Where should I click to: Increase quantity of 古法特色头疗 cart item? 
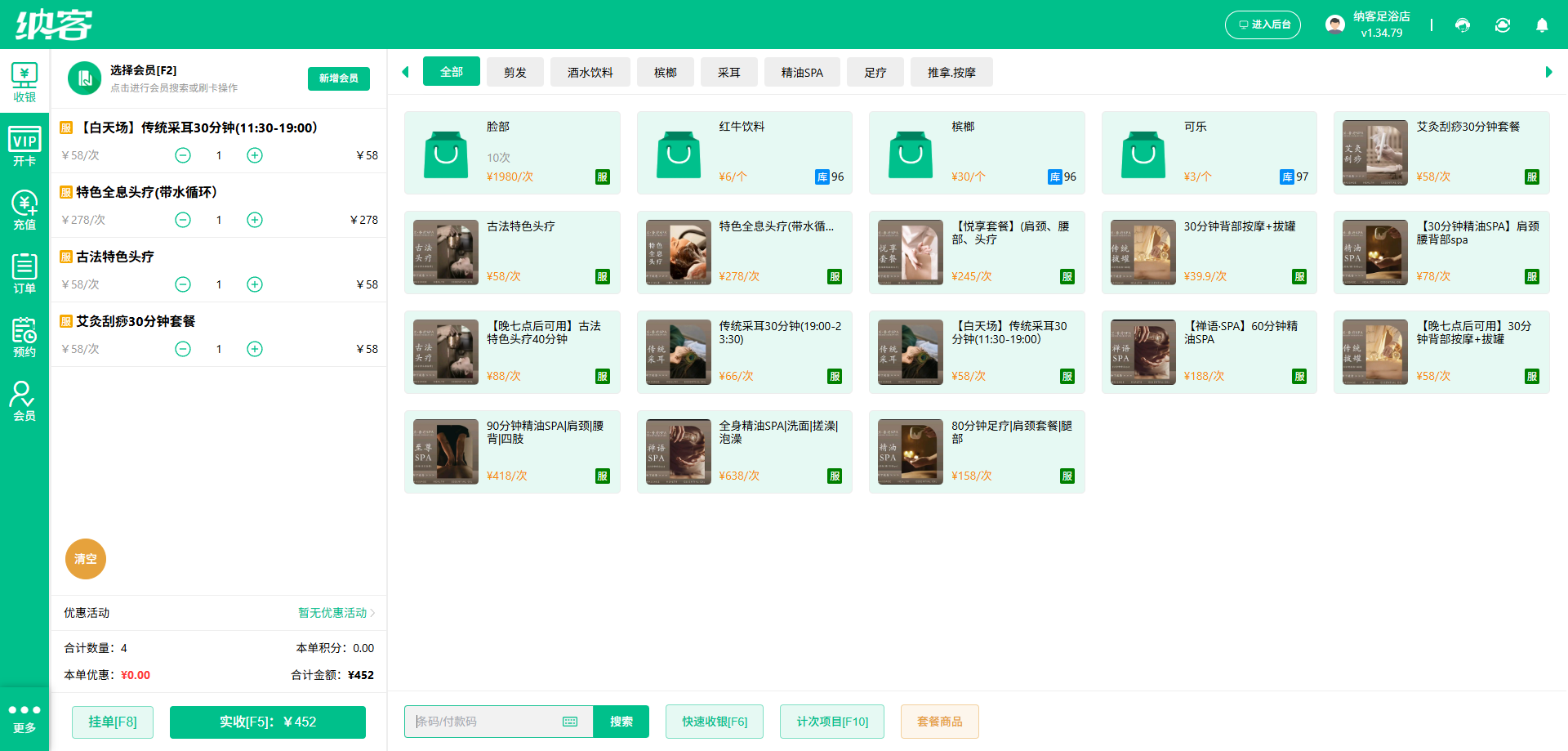[x=255, y=284]
